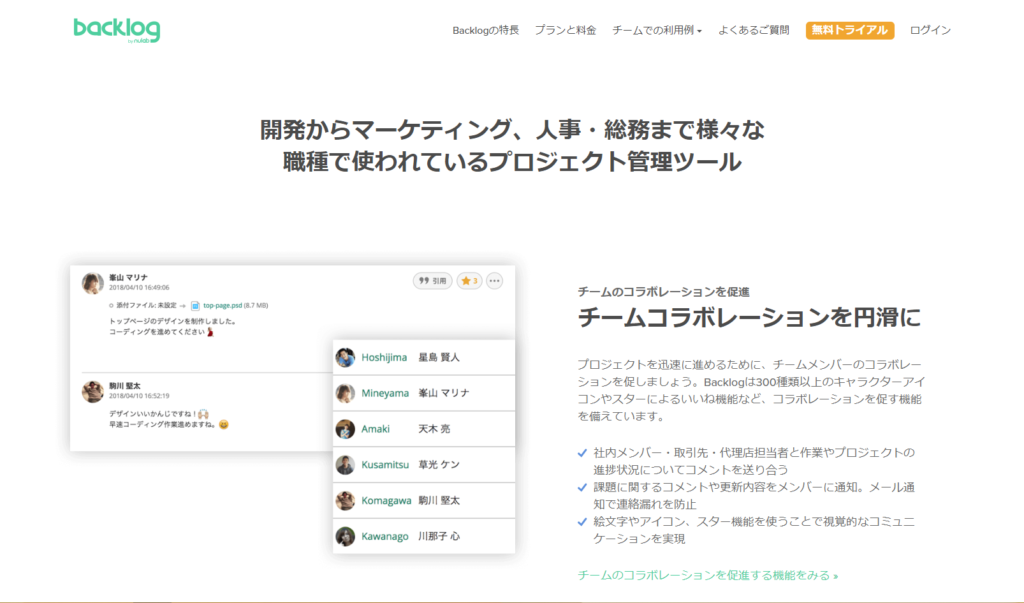Click 峯山 マリナ's comment avatar
This screenshot has width=1024, height=603.
pos(93,284)
